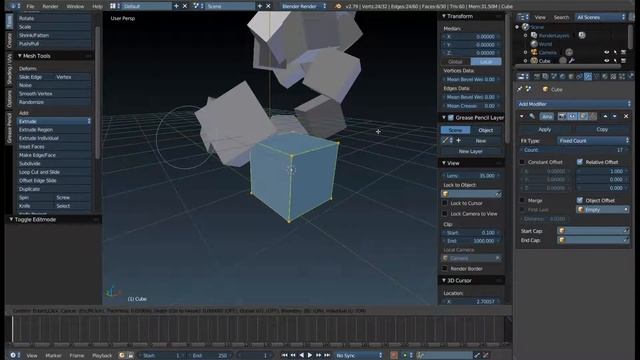
Task: Expand the Scene tree item in outliner
Action: [x=517, y=27]
